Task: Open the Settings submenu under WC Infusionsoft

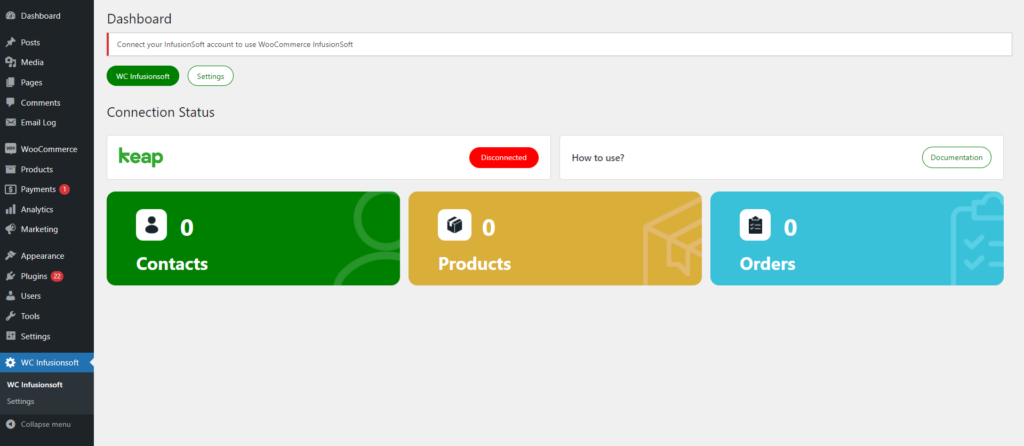Action: coord(21,402)
